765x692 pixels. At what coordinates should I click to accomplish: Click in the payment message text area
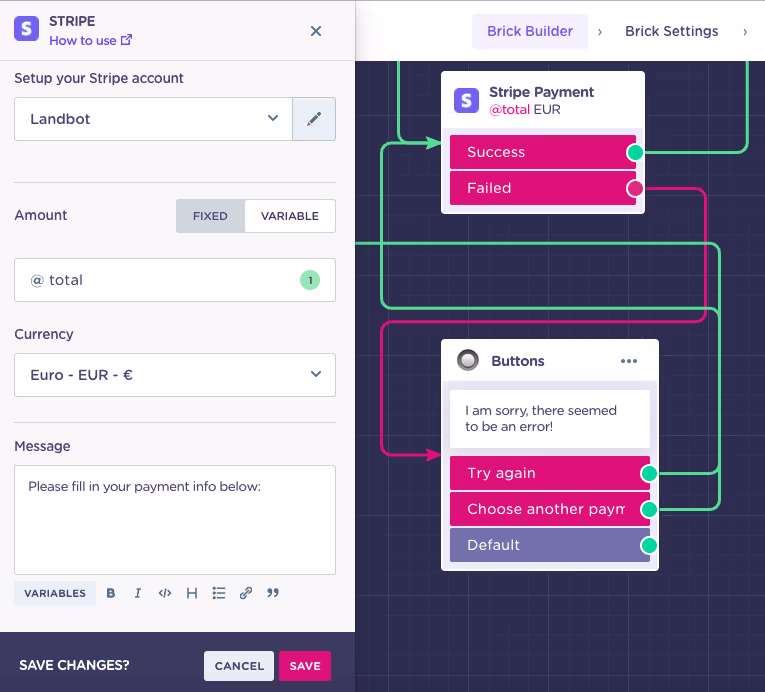pos(175,520)
